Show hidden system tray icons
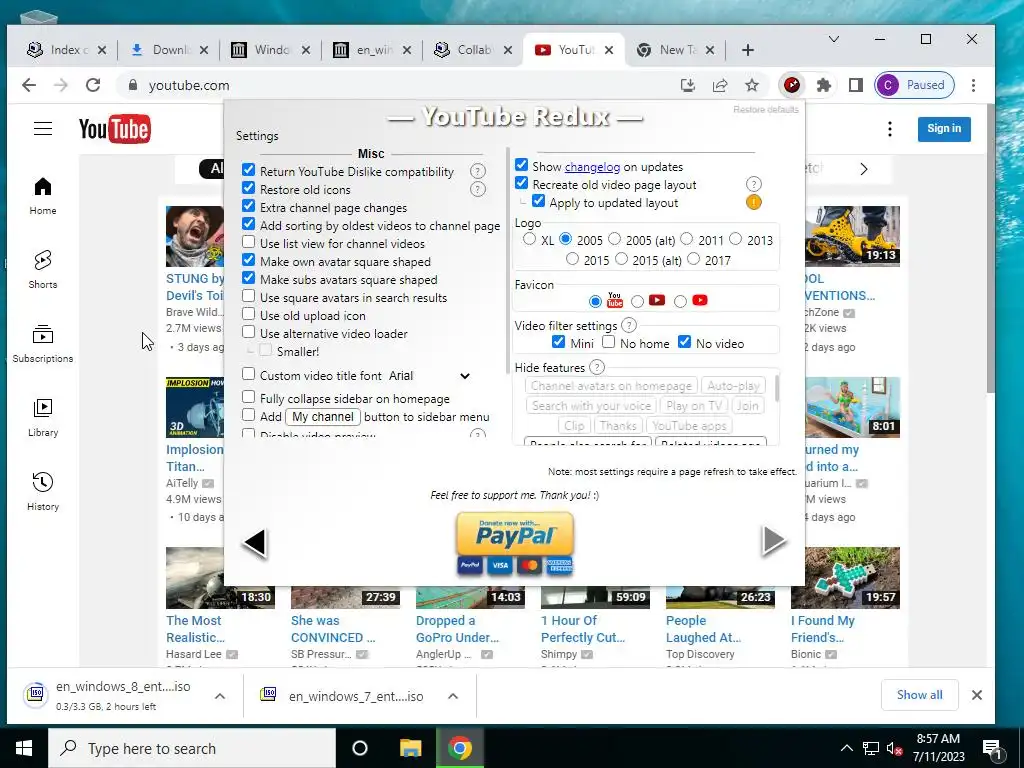 [846, 748]
